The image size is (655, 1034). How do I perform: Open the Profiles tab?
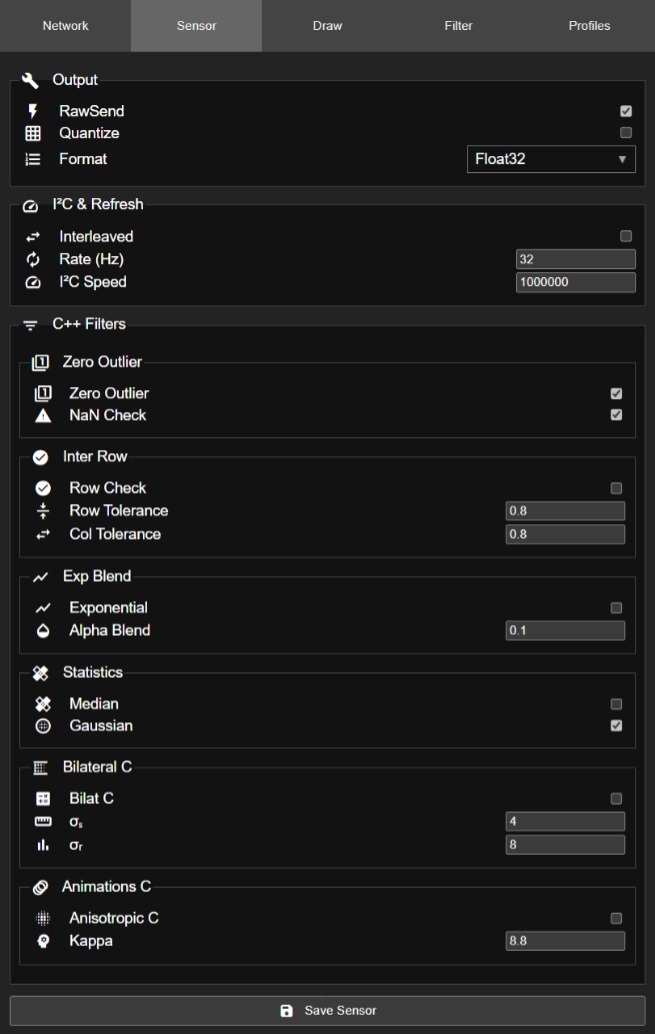click(x=589, y=26)
